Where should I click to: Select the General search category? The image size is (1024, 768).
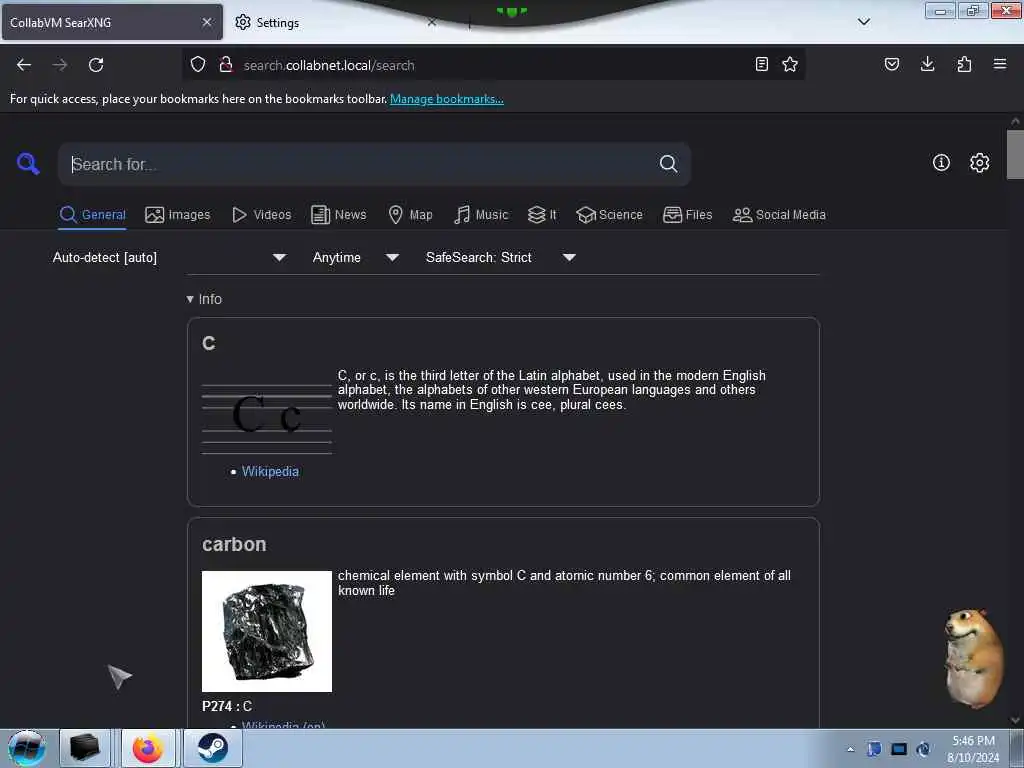pyautogui.click(x=93, y=215)
